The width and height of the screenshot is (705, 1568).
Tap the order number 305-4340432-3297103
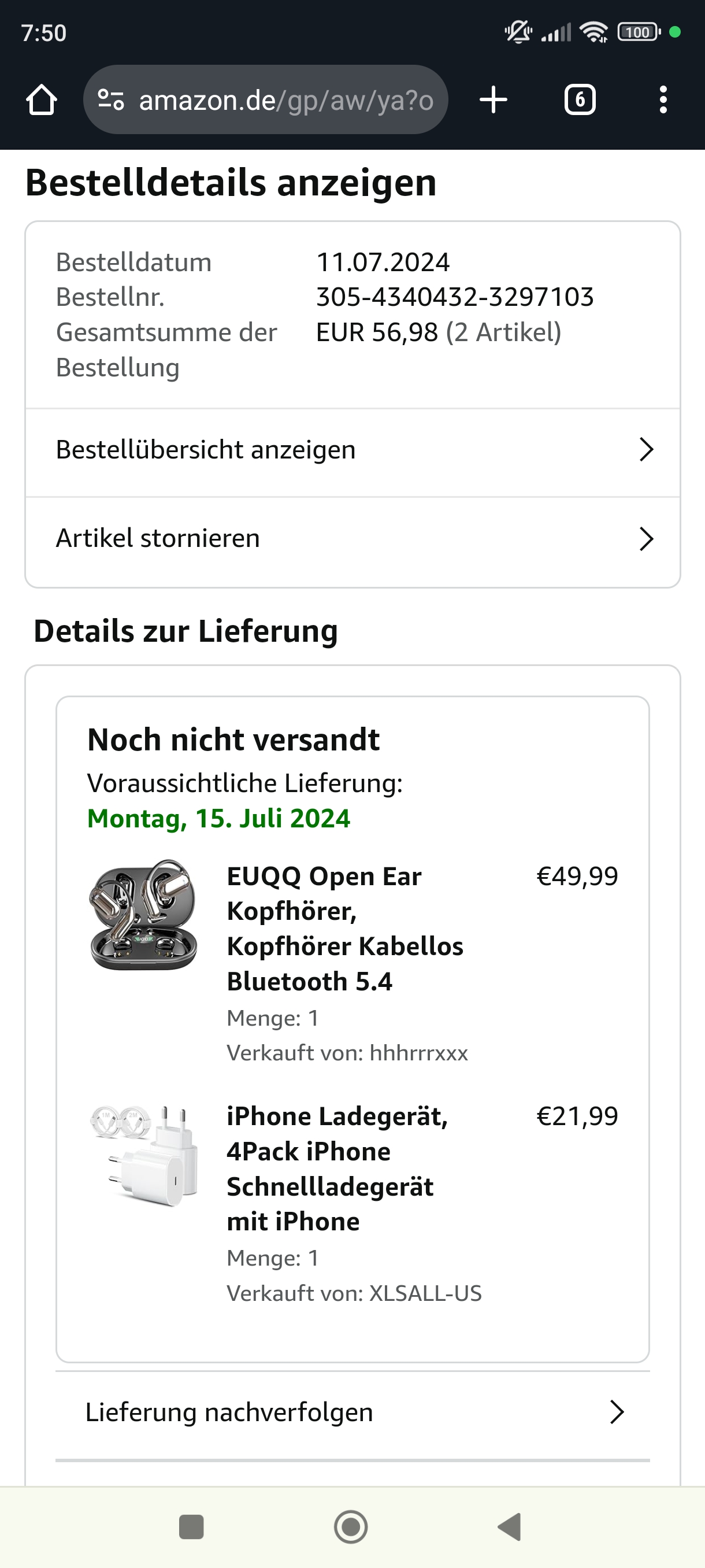(454, 297)
